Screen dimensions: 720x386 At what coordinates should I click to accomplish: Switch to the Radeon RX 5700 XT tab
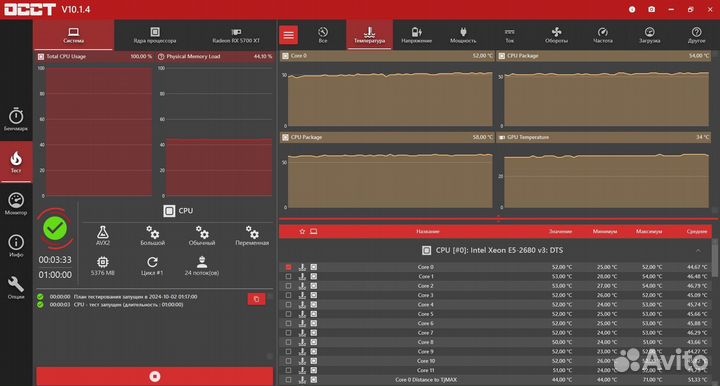[x=236, y=35]
